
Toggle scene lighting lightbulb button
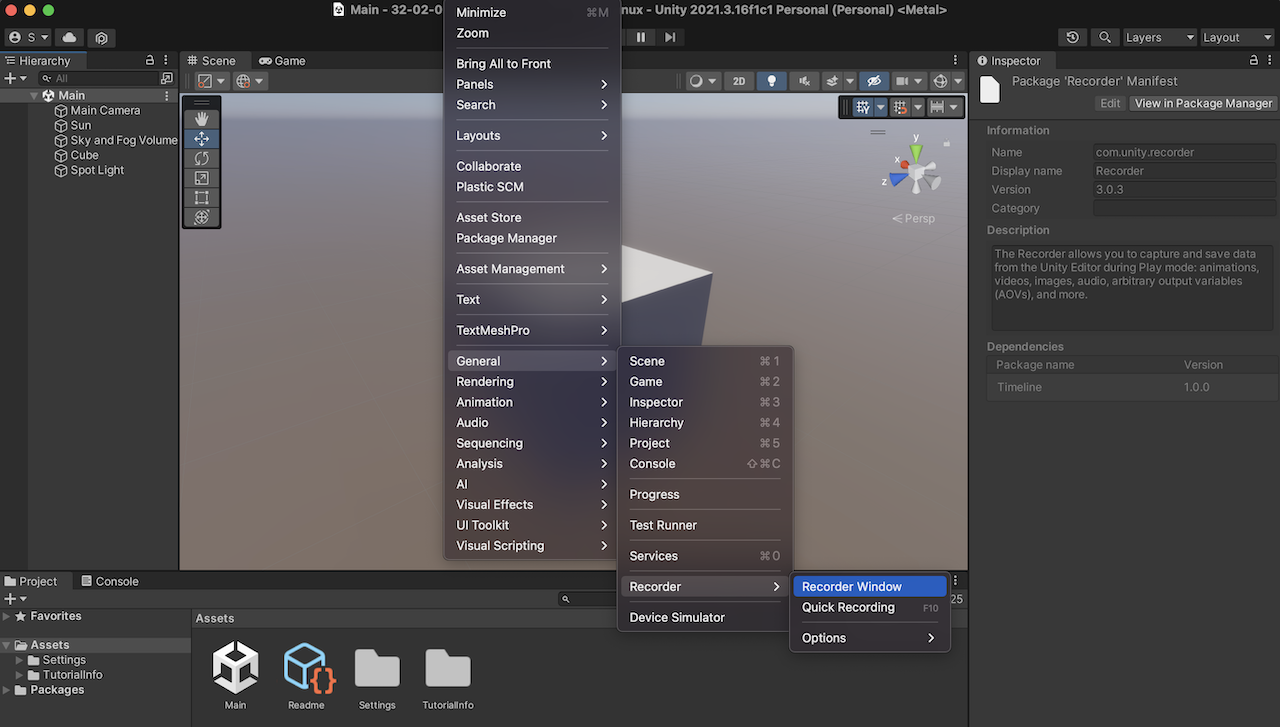771,81
